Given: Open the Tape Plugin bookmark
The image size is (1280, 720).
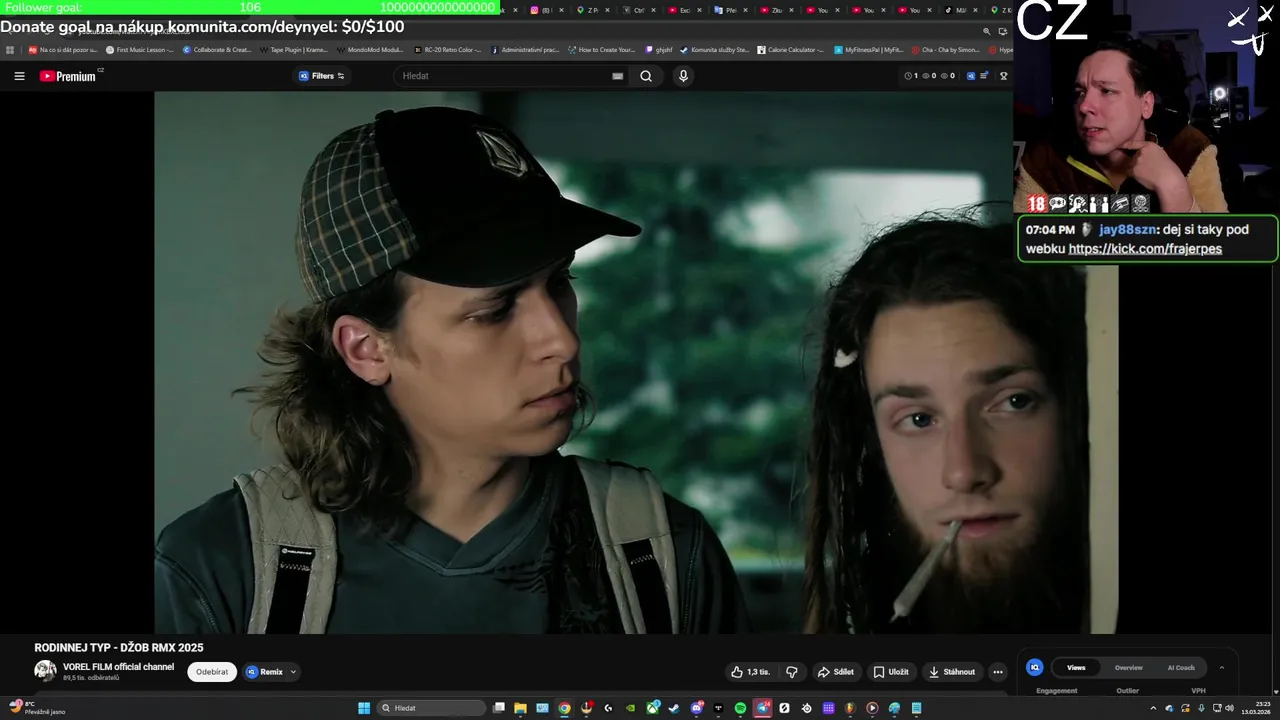Looking at the screenshot, I should click(293, 49).
